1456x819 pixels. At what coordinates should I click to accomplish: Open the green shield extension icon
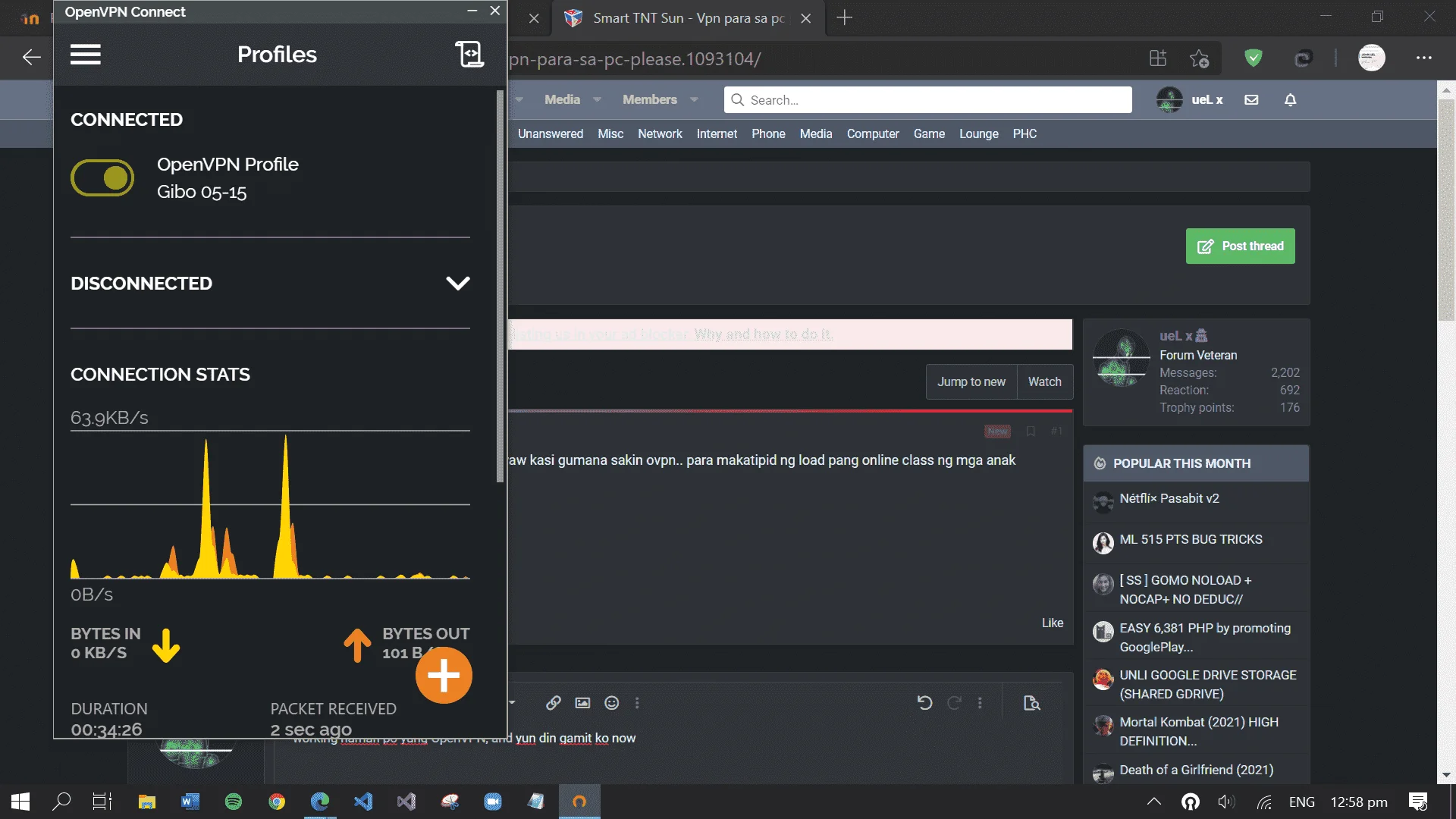[x=1254, y=58]
